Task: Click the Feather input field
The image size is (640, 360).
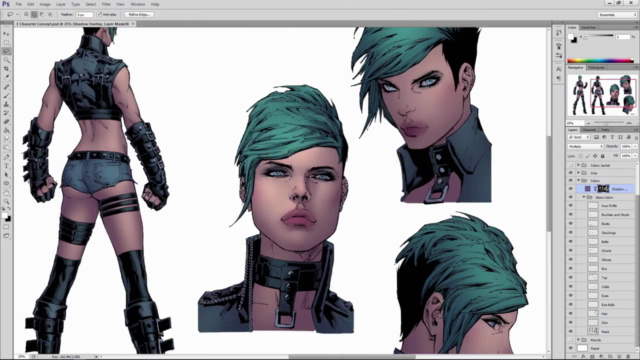Action: point(84,14)
